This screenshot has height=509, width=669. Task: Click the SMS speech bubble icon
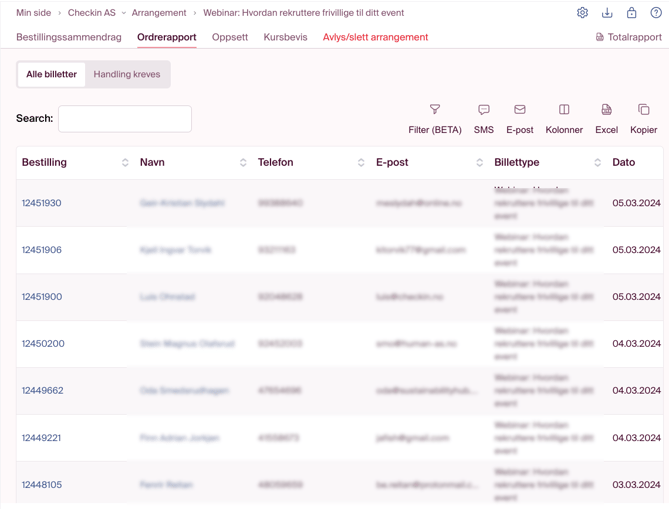click(x=484, y=110)
